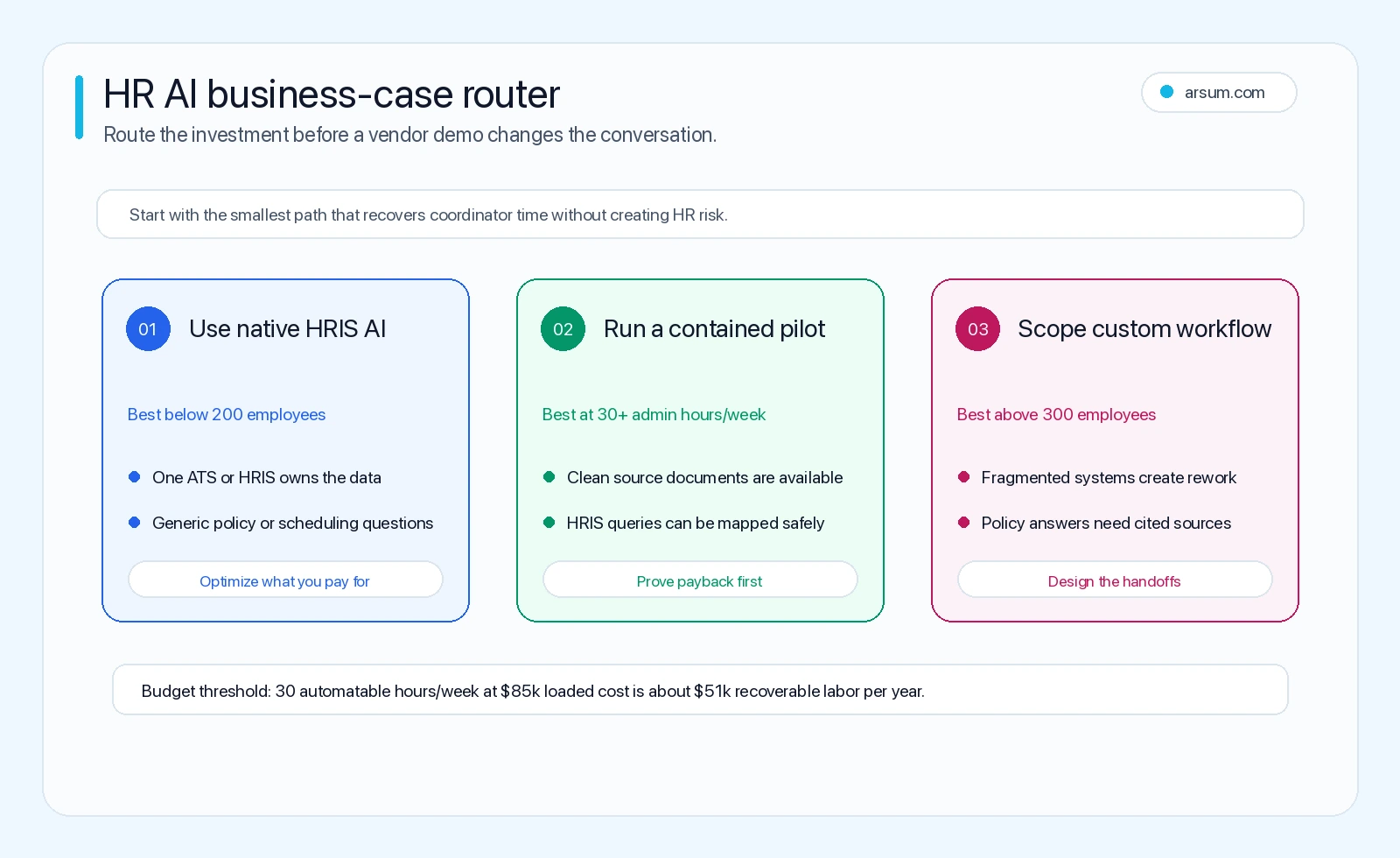
Task: Click the green 02 number circle
Action: (x=563, y=329)
